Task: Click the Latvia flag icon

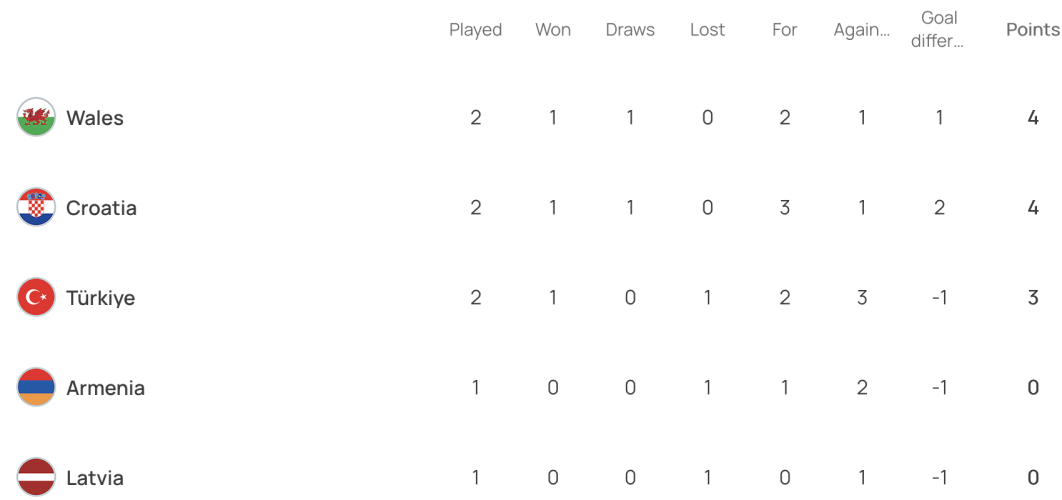Action: (x=36, y=478)
